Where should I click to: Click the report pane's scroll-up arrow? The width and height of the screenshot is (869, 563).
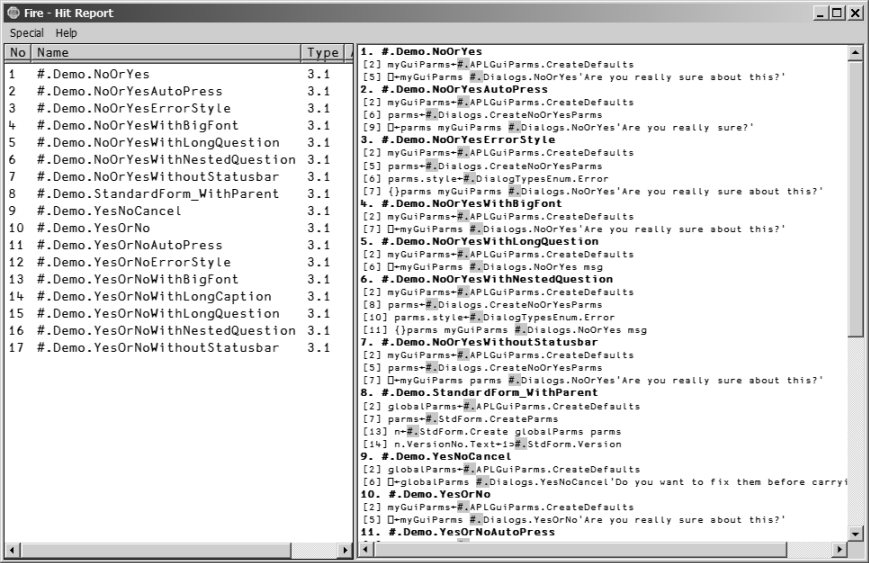pos(855,53)
